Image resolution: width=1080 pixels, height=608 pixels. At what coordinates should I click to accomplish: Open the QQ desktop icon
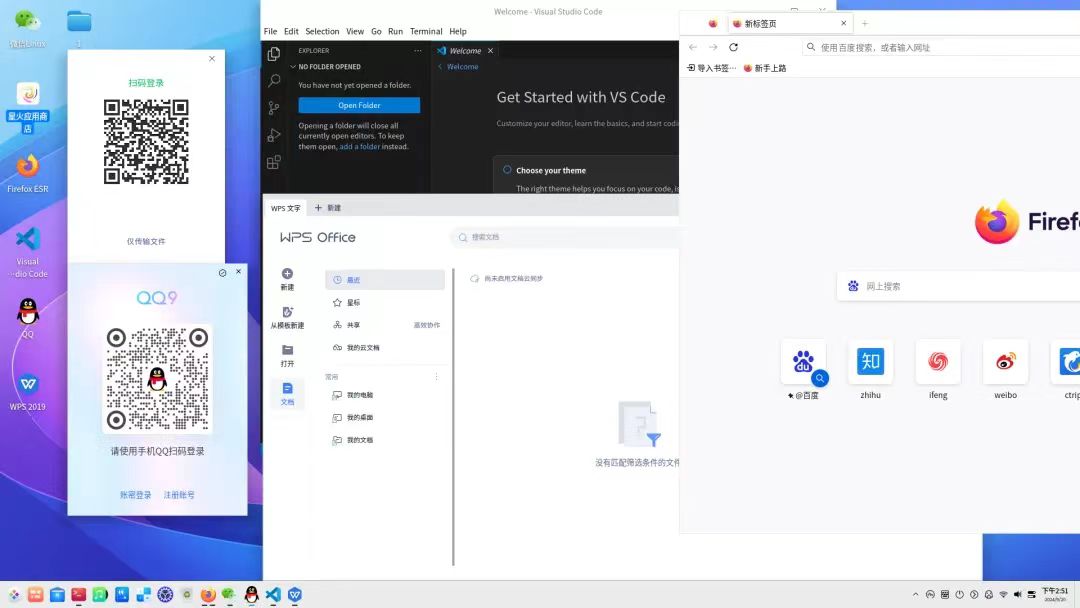point(28,317)
